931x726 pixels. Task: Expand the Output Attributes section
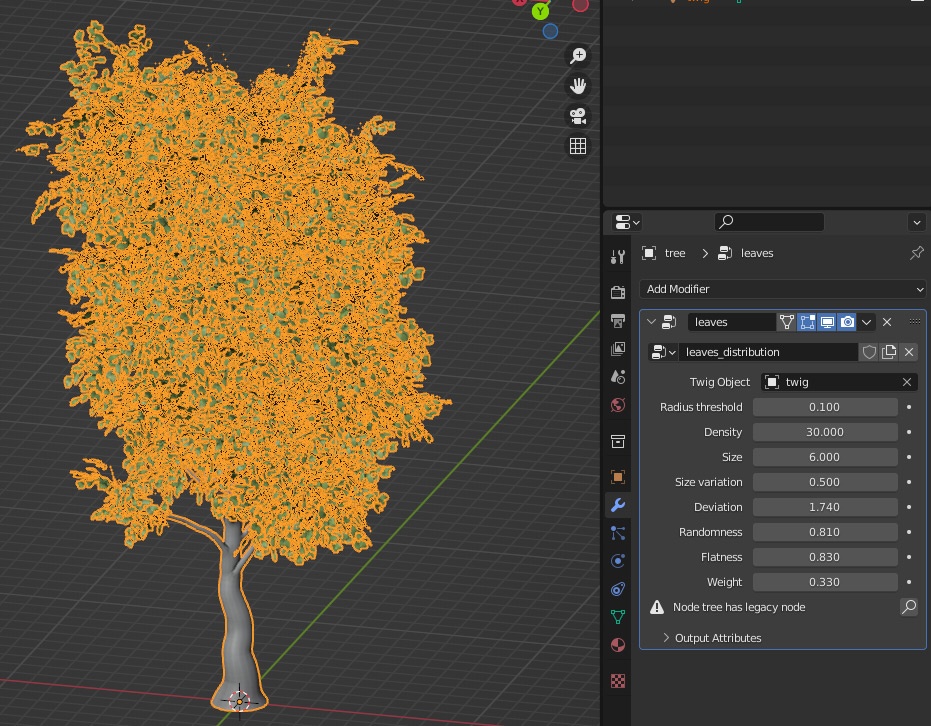(717, 638)
